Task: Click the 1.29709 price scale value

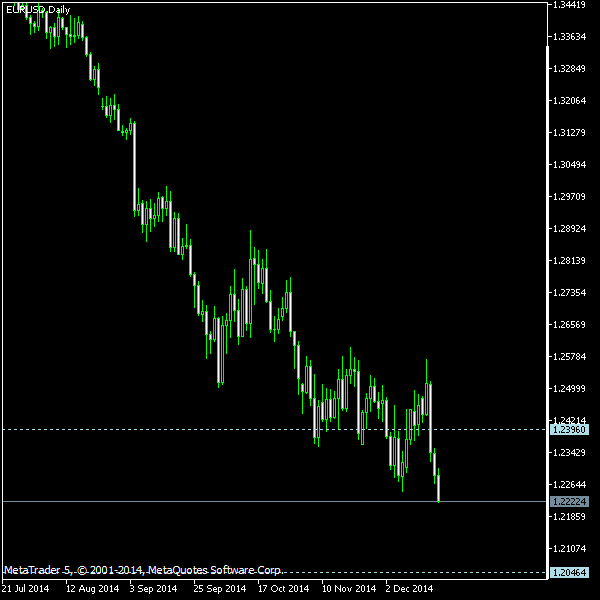Action: click(x=569, y=196)
